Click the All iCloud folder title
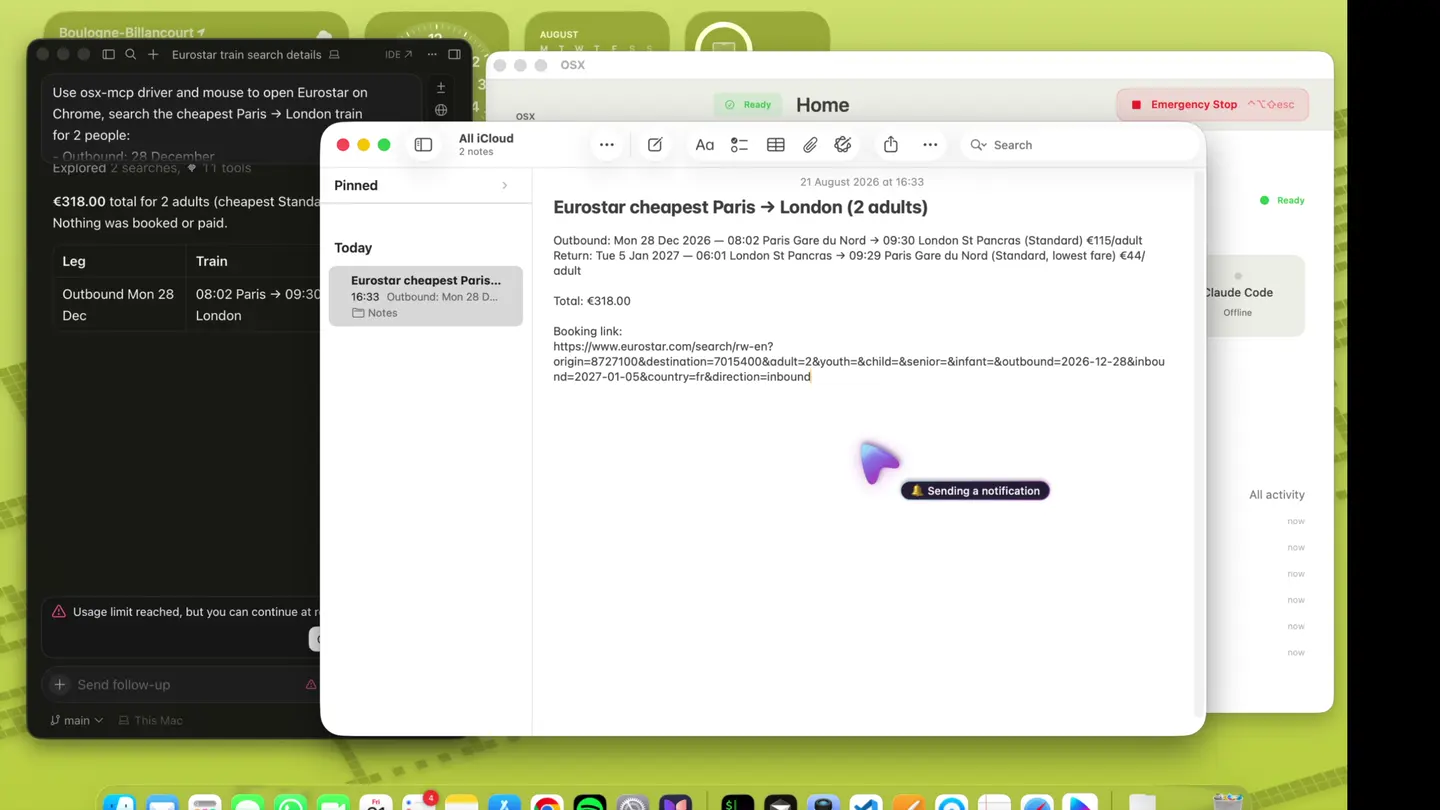Image resolution: width=1440 pixels, height=810 pixels. coord(486,139)
